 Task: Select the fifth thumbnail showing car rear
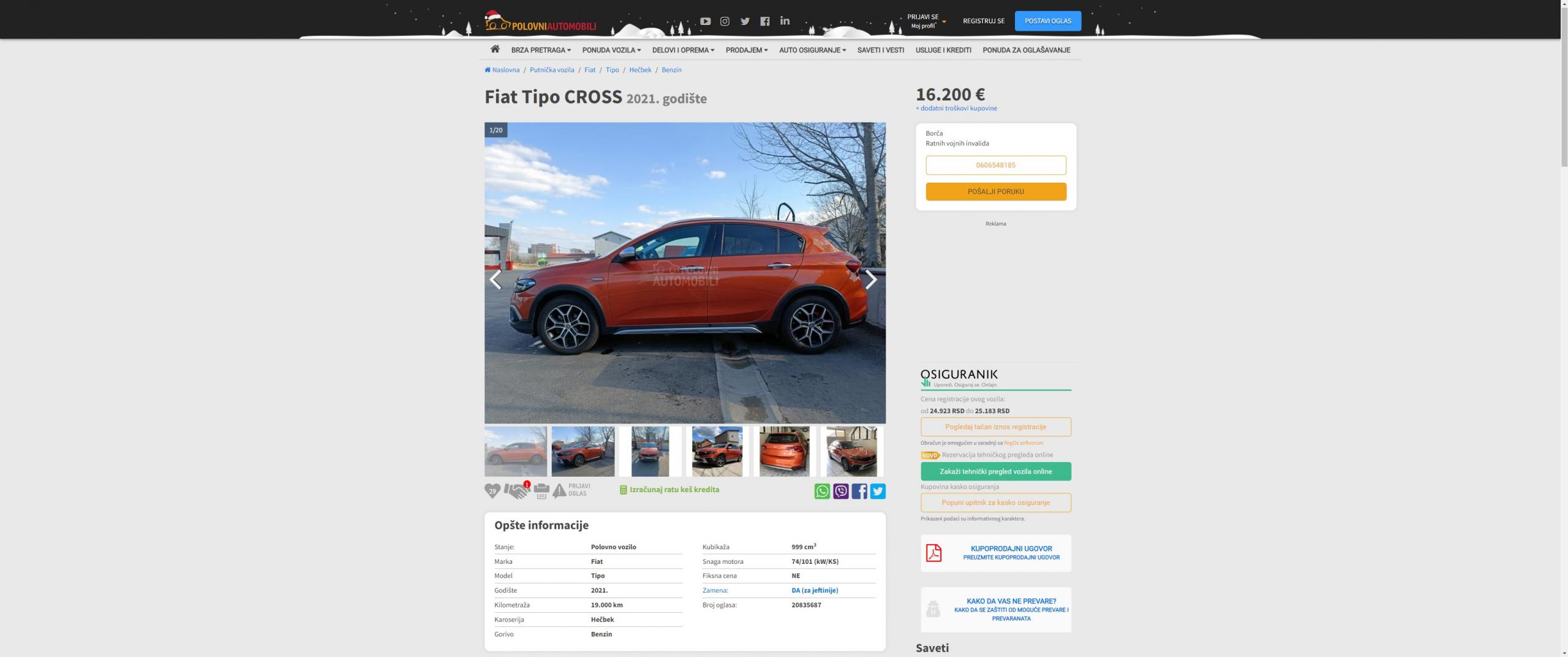784,452
